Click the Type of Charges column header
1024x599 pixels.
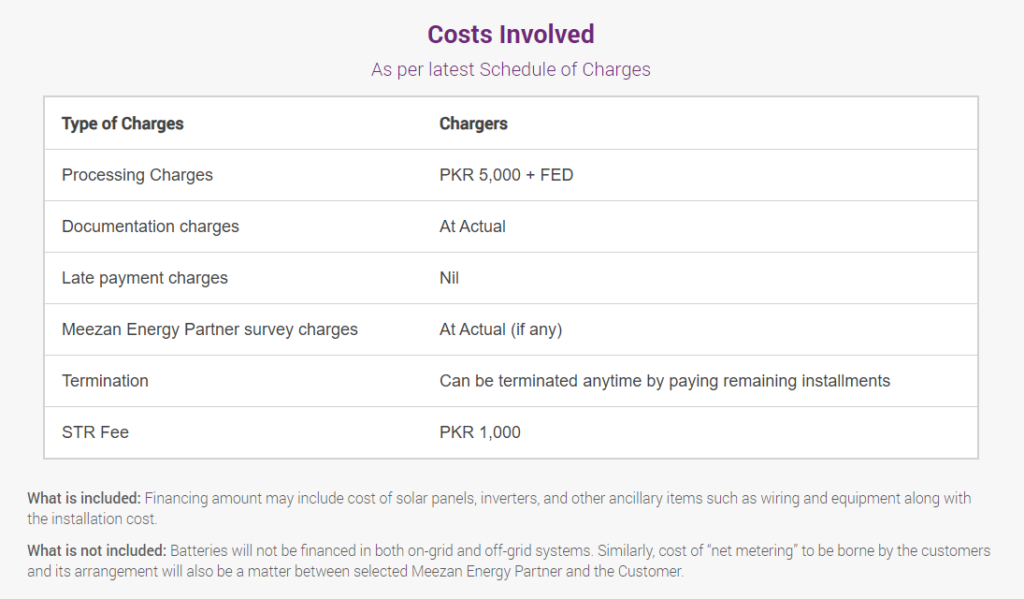click(123, 123)
